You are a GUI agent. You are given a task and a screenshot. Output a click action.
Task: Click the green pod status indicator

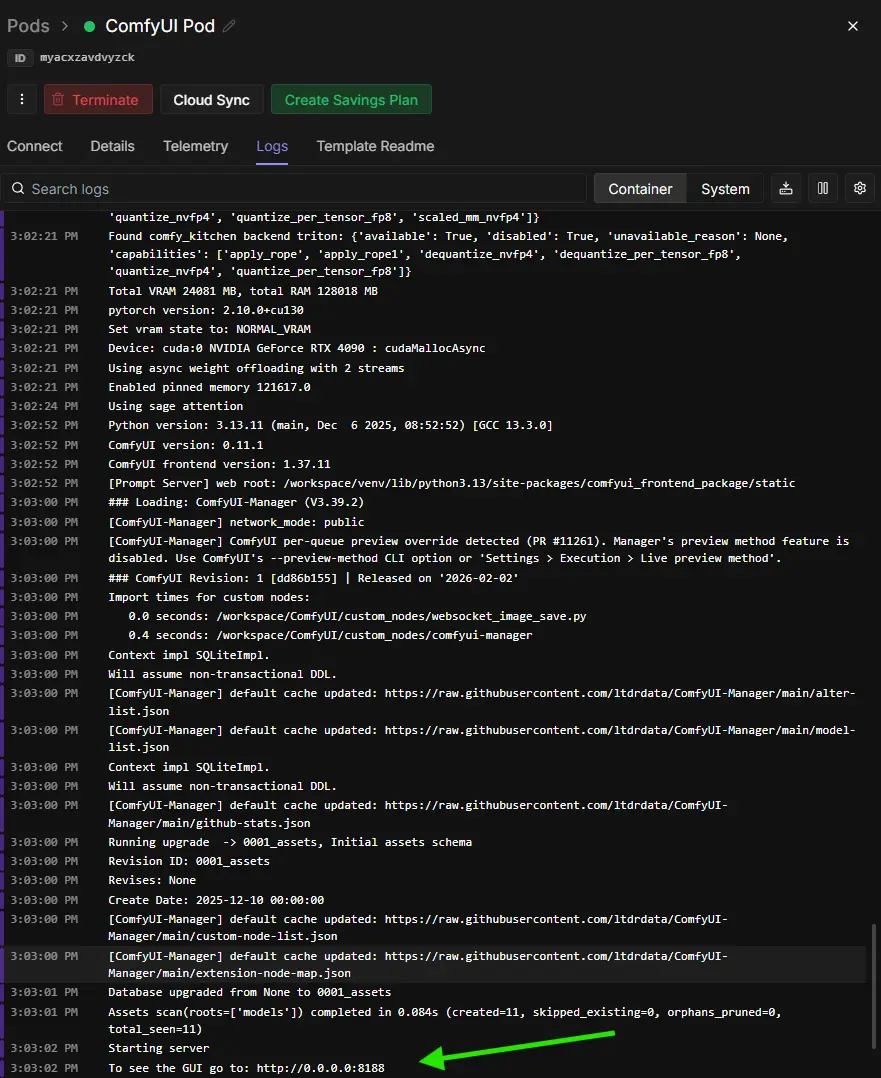pos(90,26)
